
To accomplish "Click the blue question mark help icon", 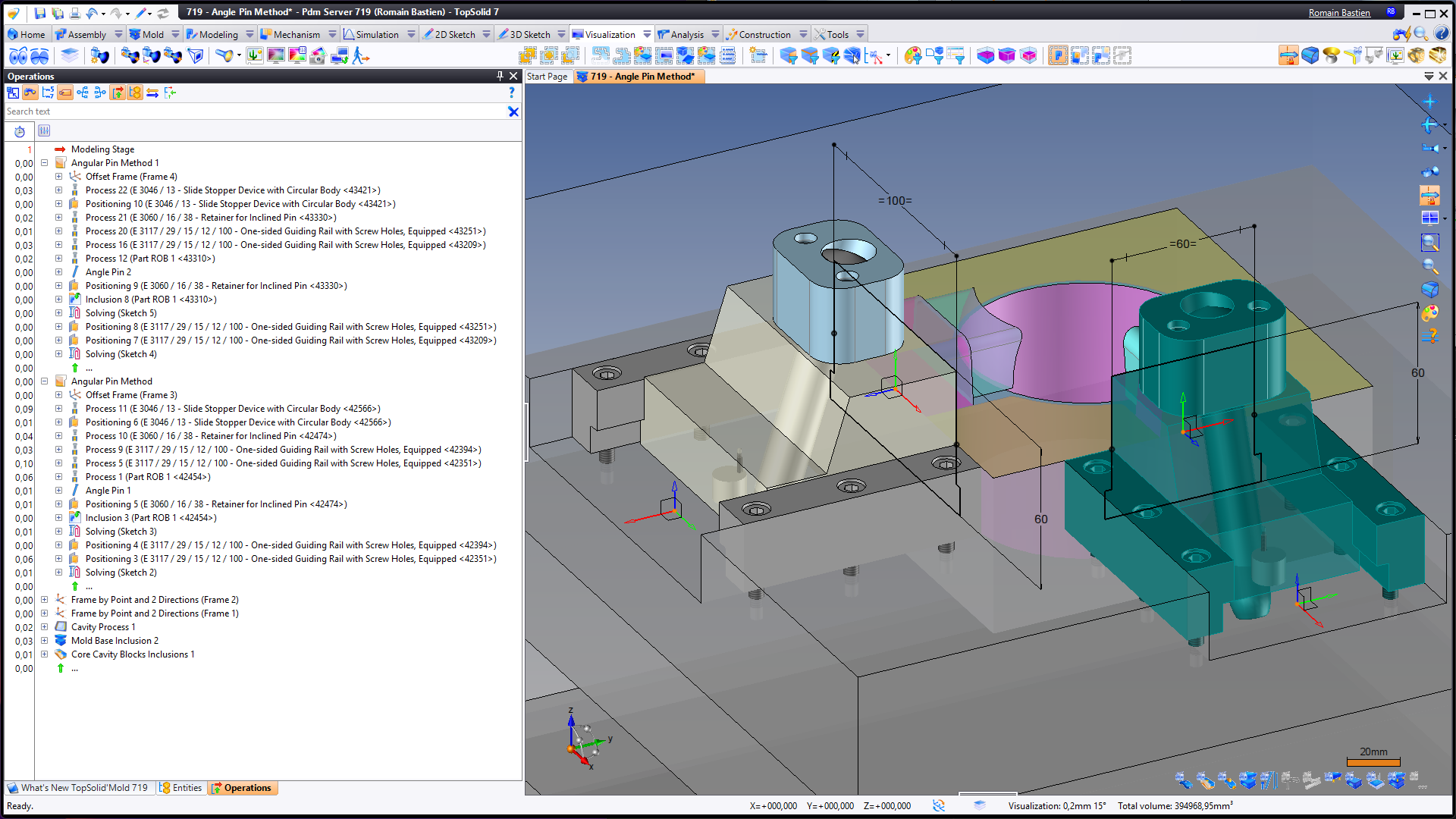I will click(512, 93).
